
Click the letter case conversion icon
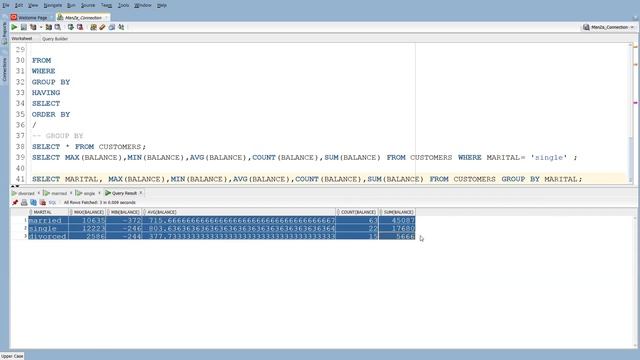tap(121, 27)
